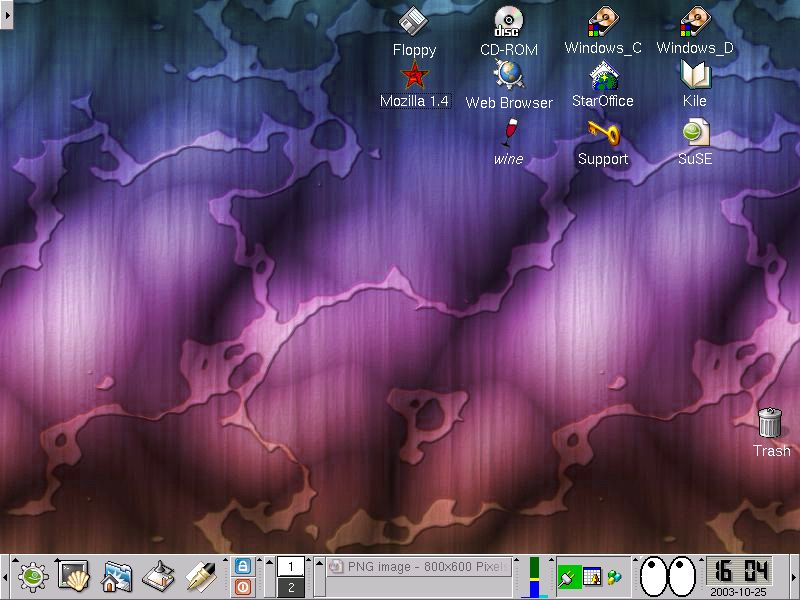Hide the panel using the right edge arrow
The image size is (800, 600).
click(x=794, y=576)
